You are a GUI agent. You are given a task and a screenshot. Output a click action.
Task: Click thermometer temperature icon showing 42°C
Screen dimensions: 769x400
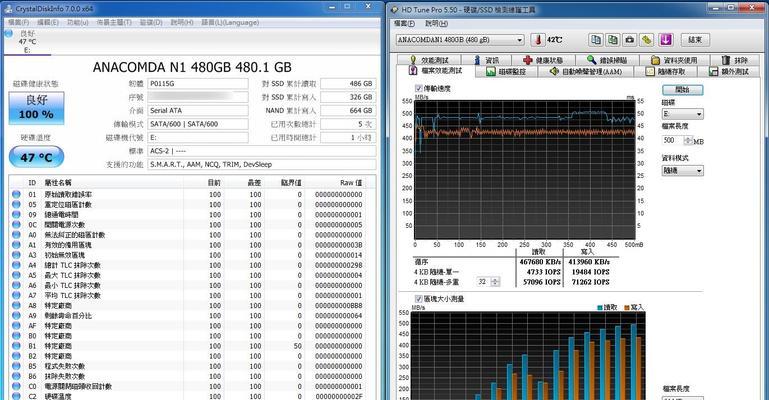tap(538, 40)
